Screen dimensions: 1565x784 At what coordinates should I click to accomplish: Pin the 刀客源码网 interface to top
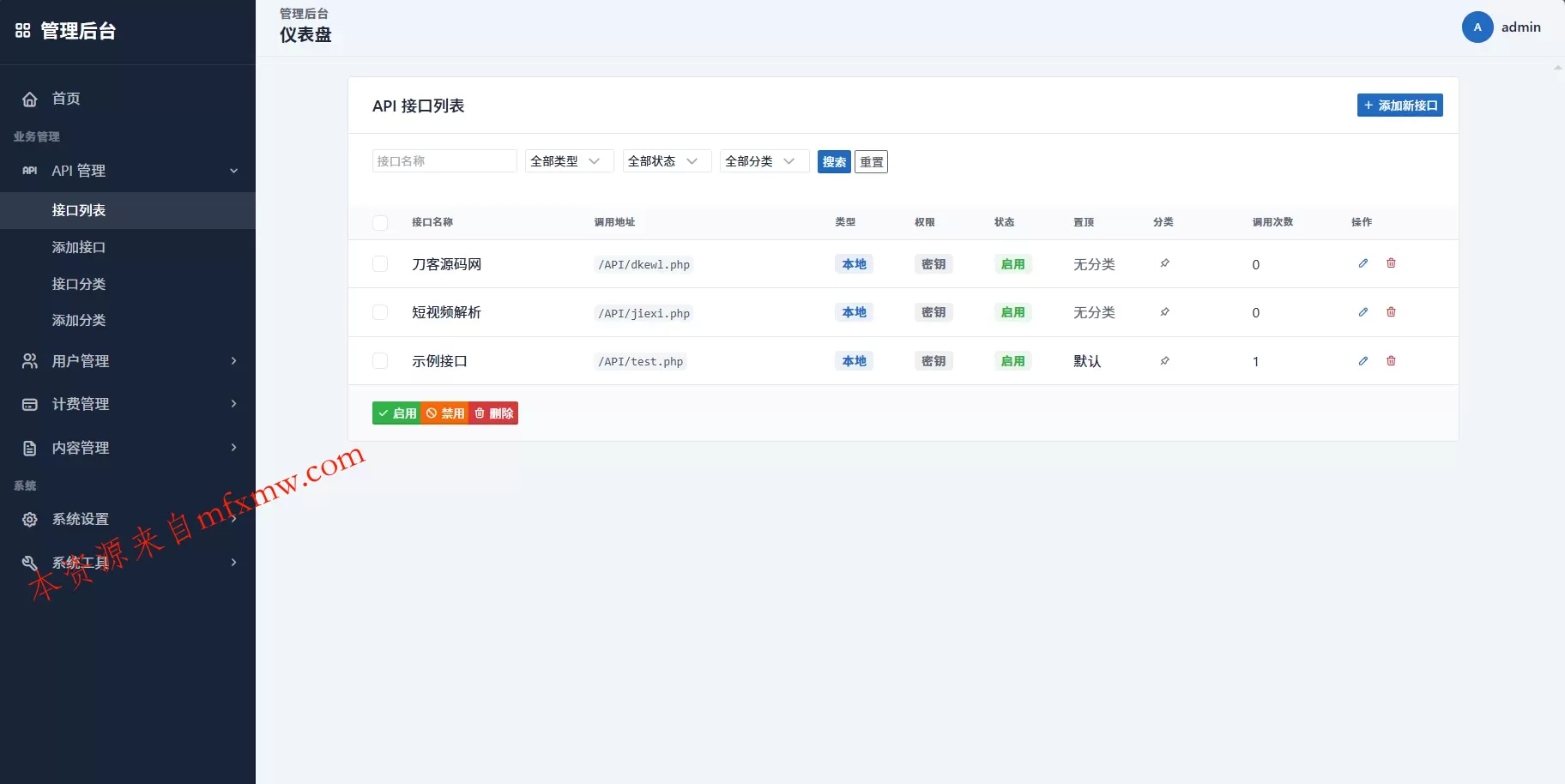click(x=1164, y=263)
